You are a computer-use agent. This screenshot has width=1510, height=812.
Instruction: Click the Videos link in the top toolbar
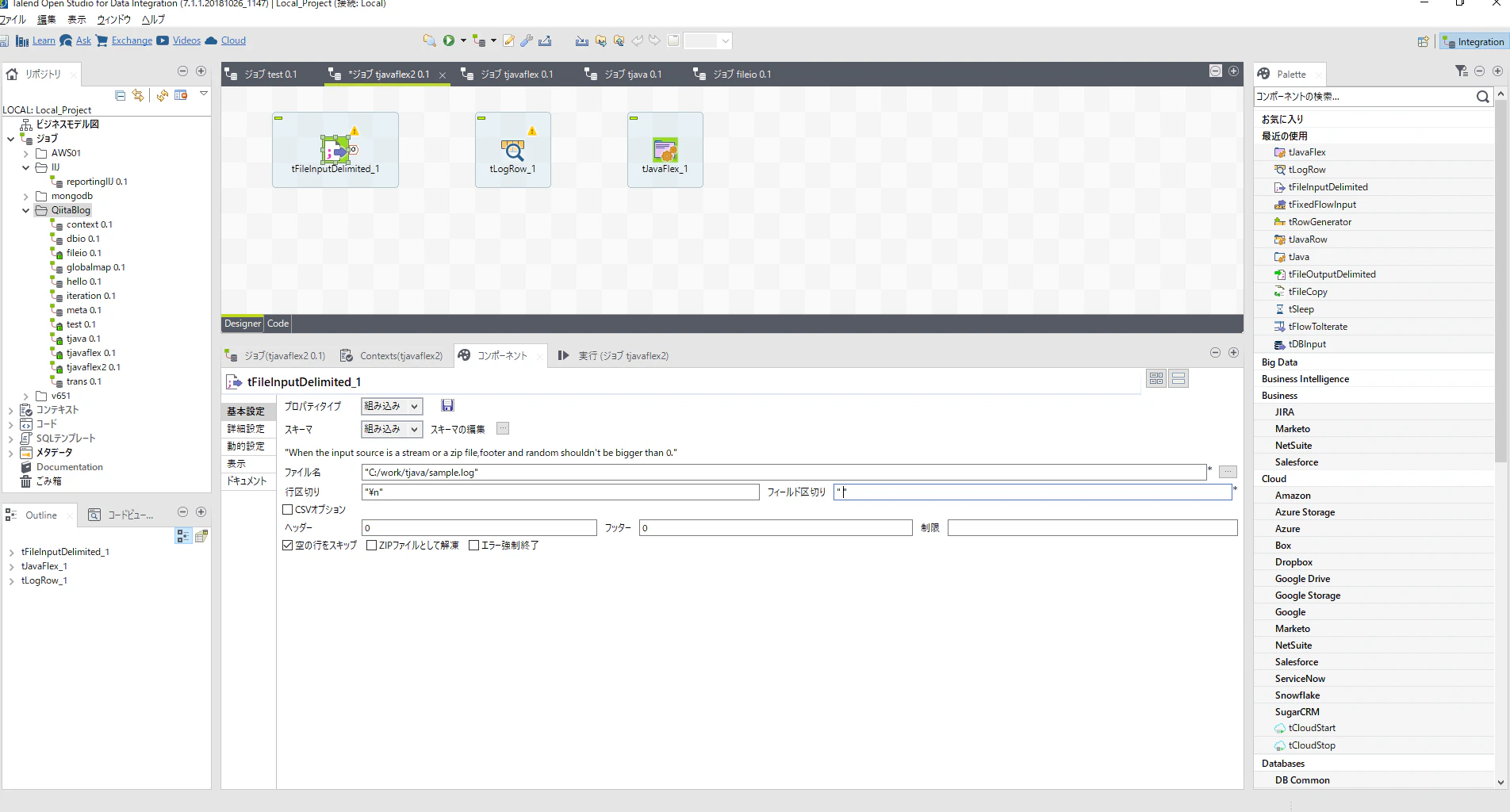click(x=186, y=40)
